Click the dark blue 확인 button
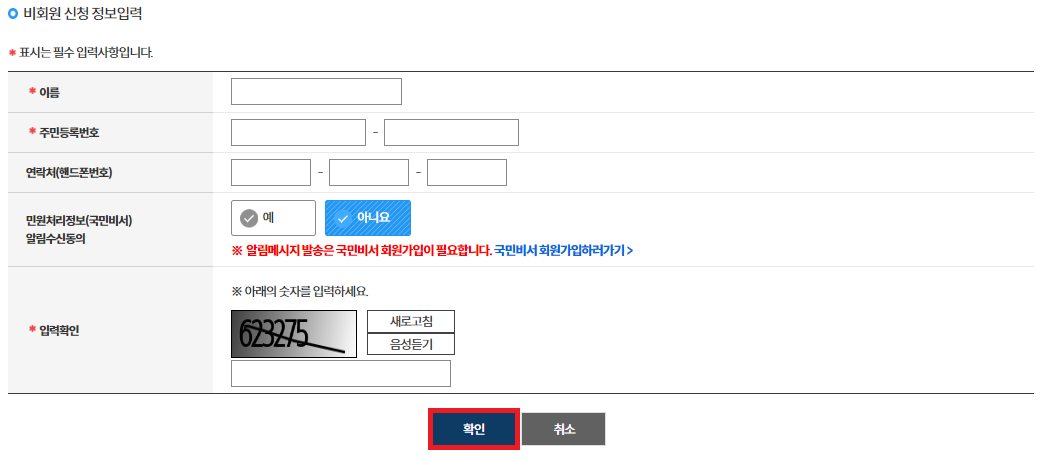This screenshot has height=460, width=1048. [x=474, y=429]
